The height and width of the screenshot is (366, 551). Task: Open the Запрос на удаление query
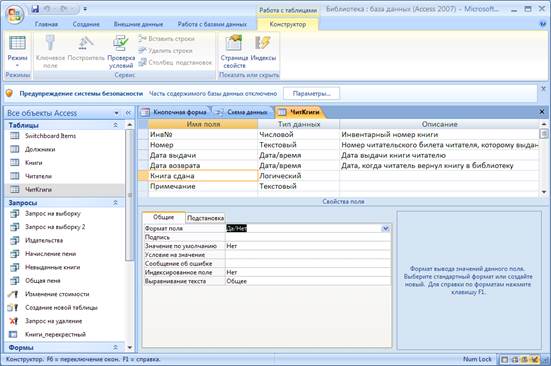tap(53, 321)
